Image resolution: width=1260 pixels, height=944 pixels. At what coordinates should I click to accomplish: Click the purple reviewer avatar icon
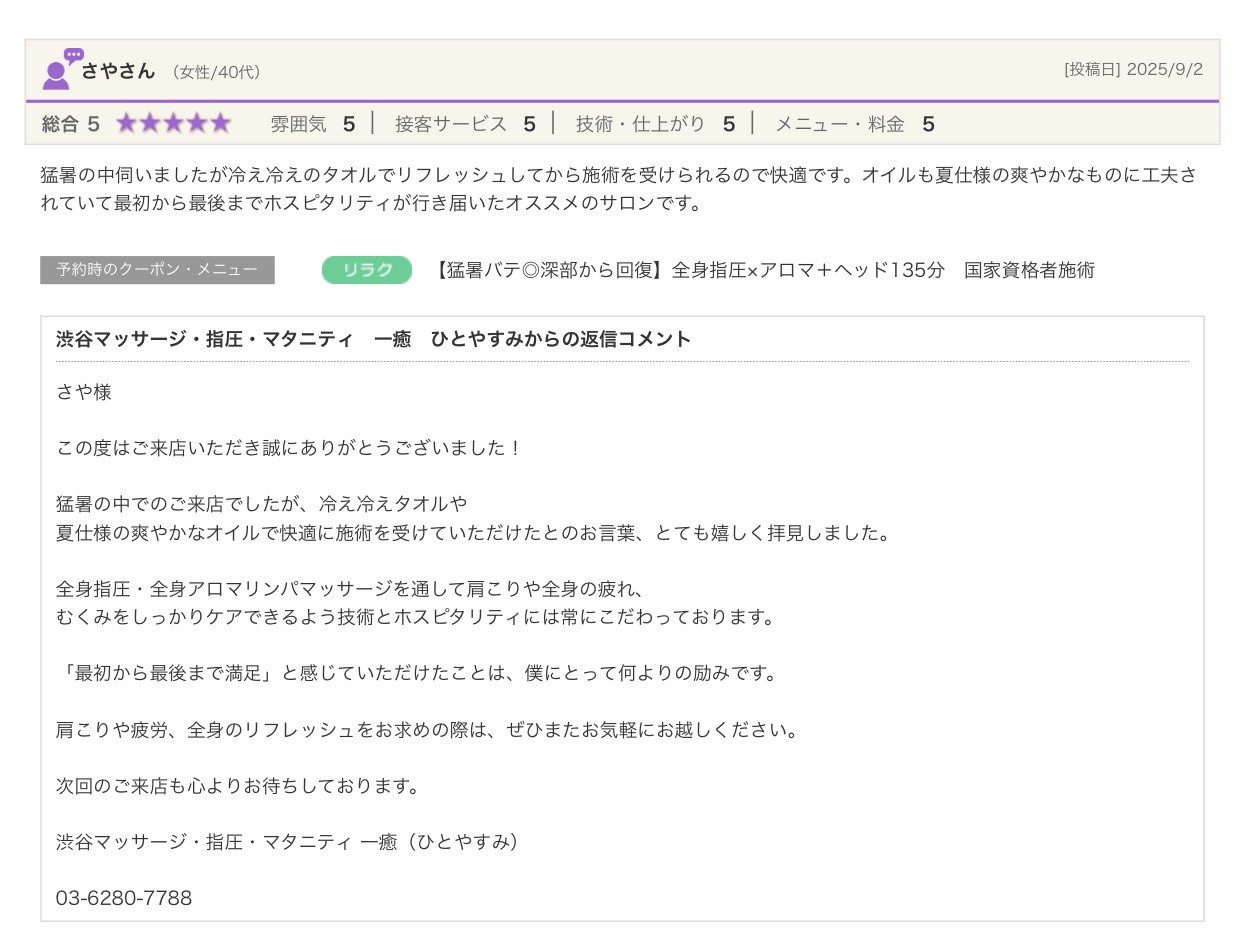60,70
